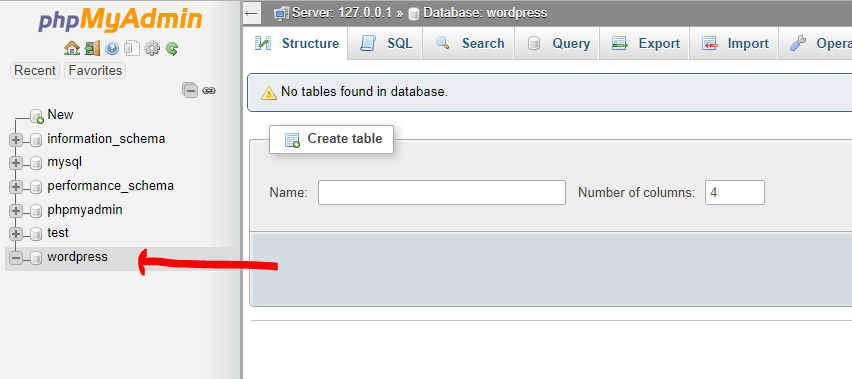Switch to the SQL tab

pos(386,43)
